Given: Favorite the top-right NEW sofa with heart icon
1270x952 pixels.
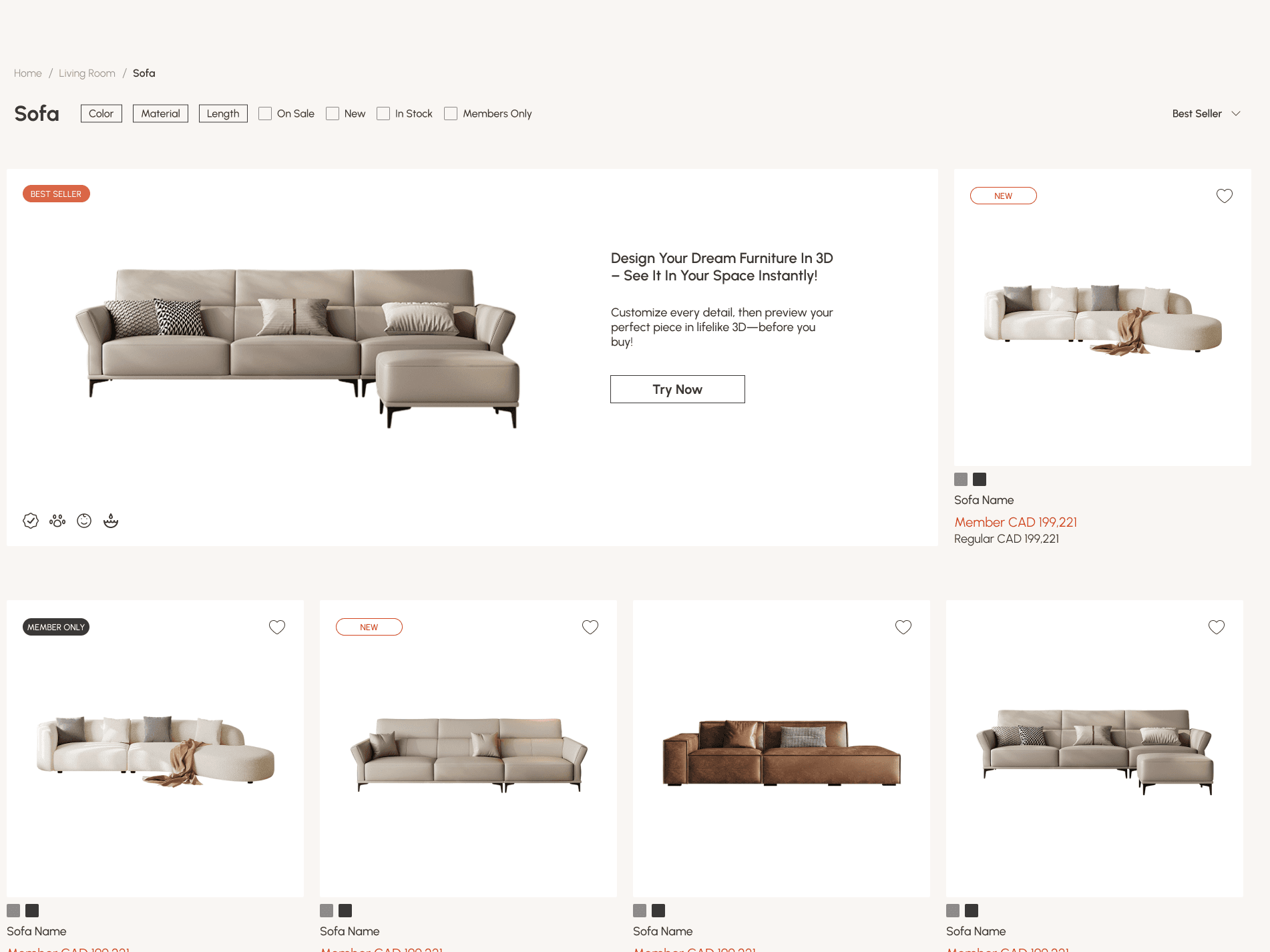Looking at the screenshot, I should (x=1224, y=196).
